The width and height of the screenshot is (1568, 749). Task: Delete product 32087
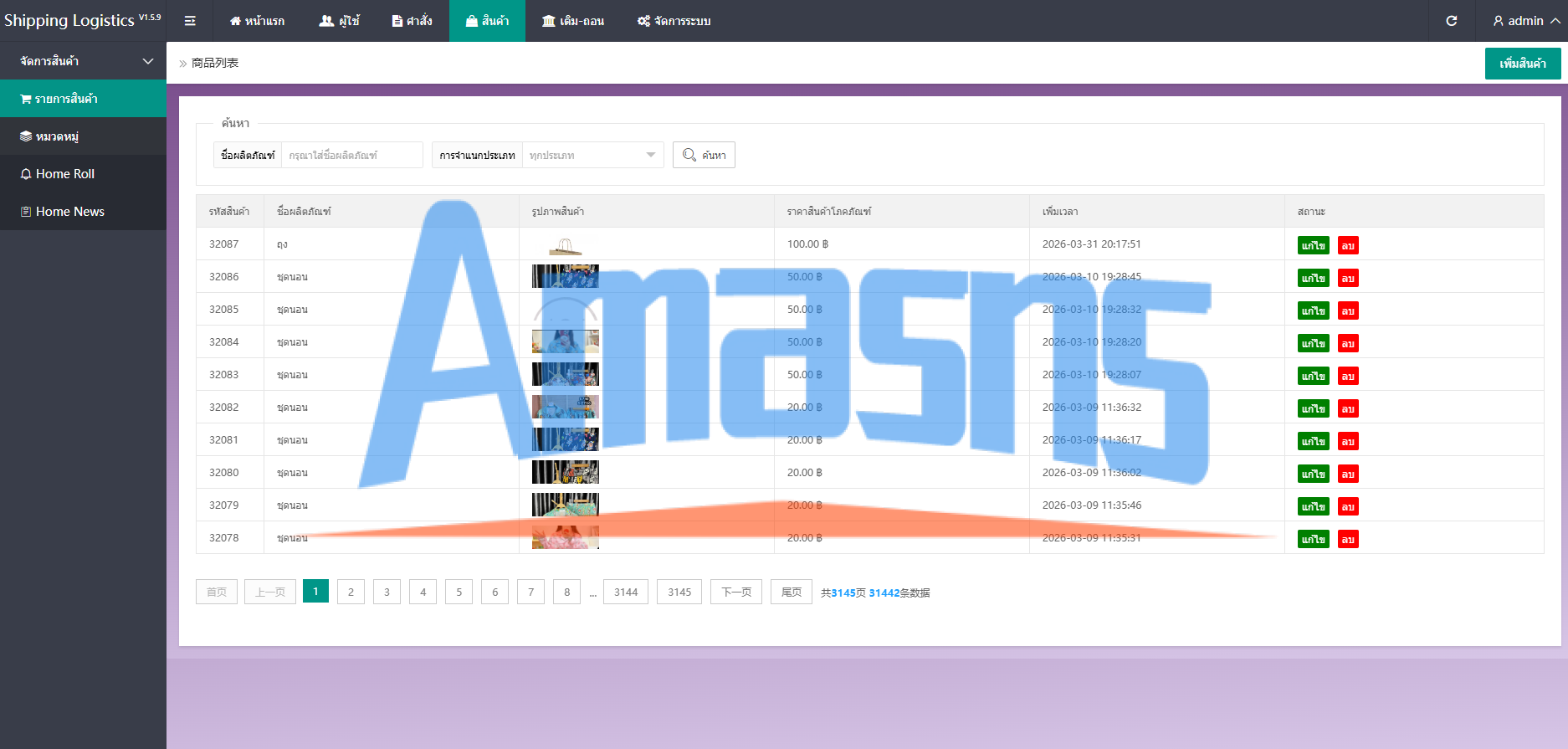click(x=1348, y=245)
